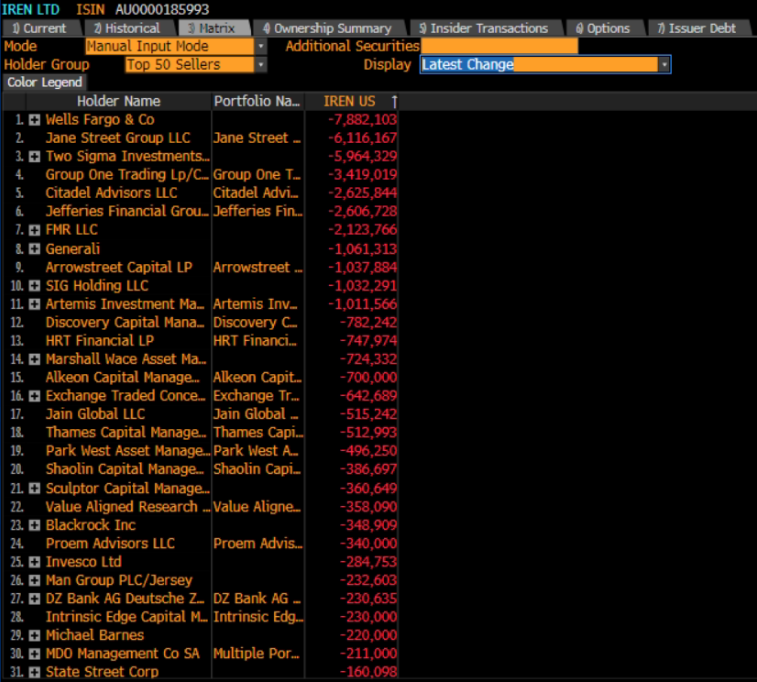
Task: Expand SIG Holding LLC row
Action: click(34, 286)
